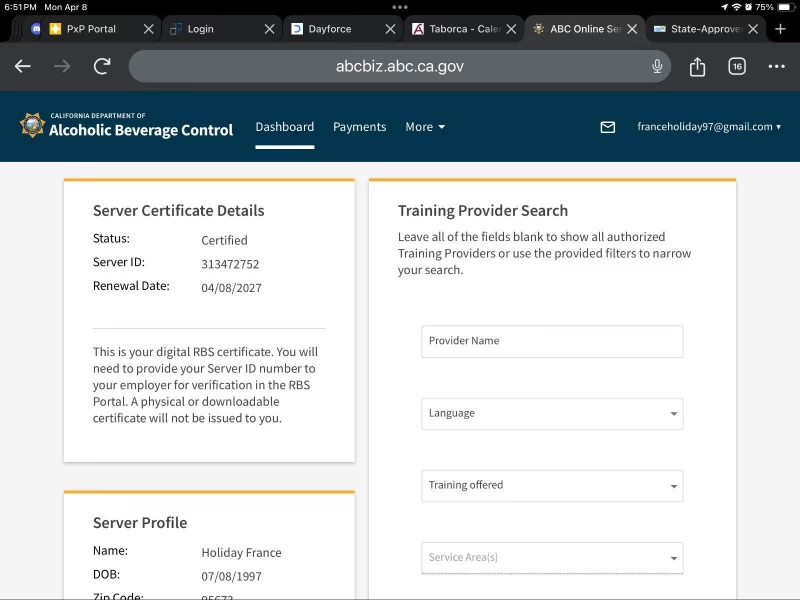Click the Provider Name input field

coord(552,341)
